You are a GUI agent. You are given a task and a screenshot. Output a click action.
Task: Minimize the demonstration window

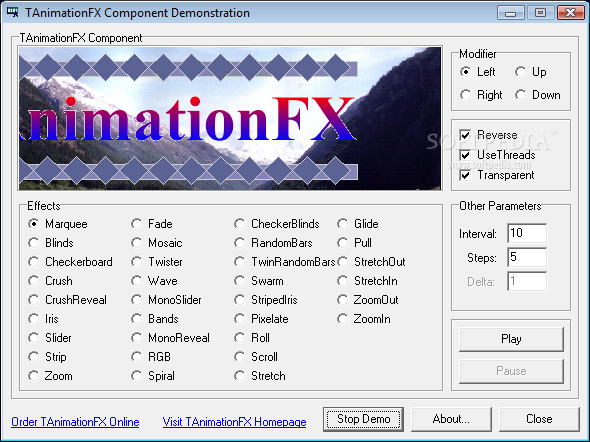click(511, 13)
